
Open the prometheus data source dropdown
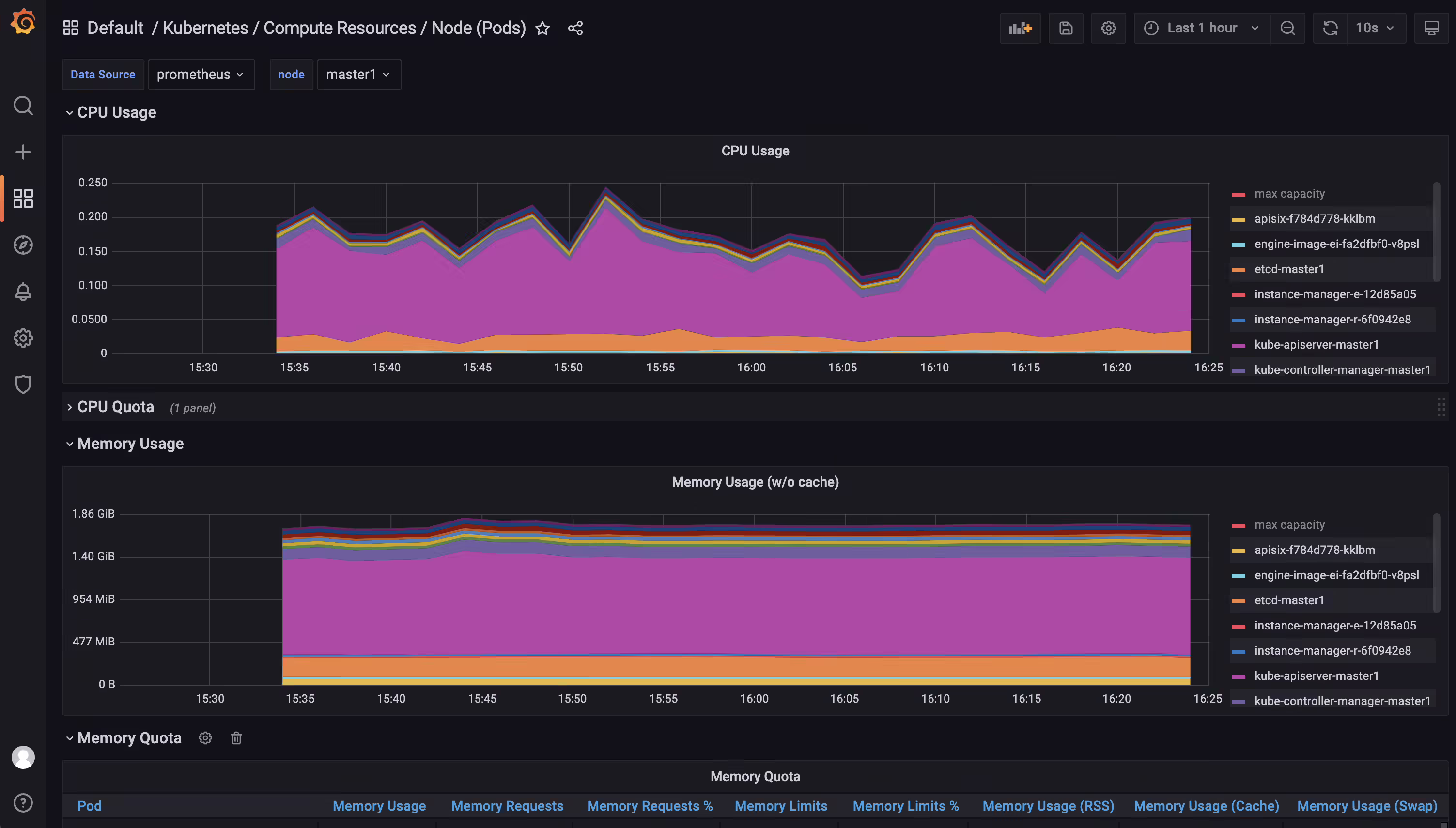click(201, 75)
